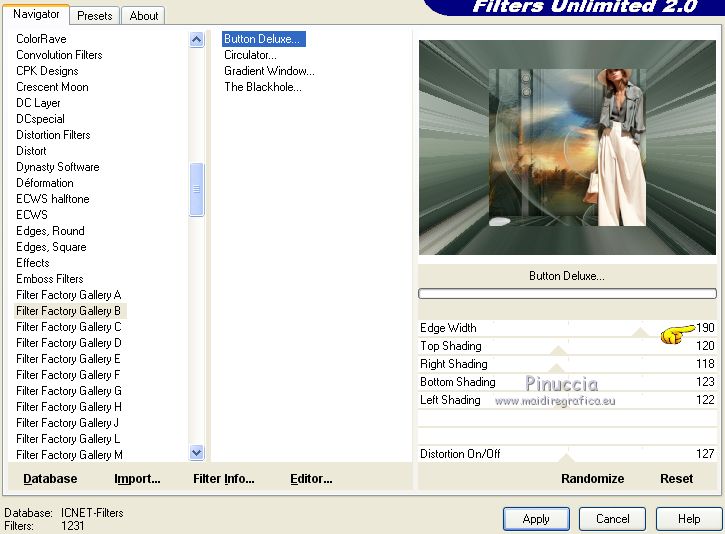
Task: Click Randomize
Action: point(593,479)
